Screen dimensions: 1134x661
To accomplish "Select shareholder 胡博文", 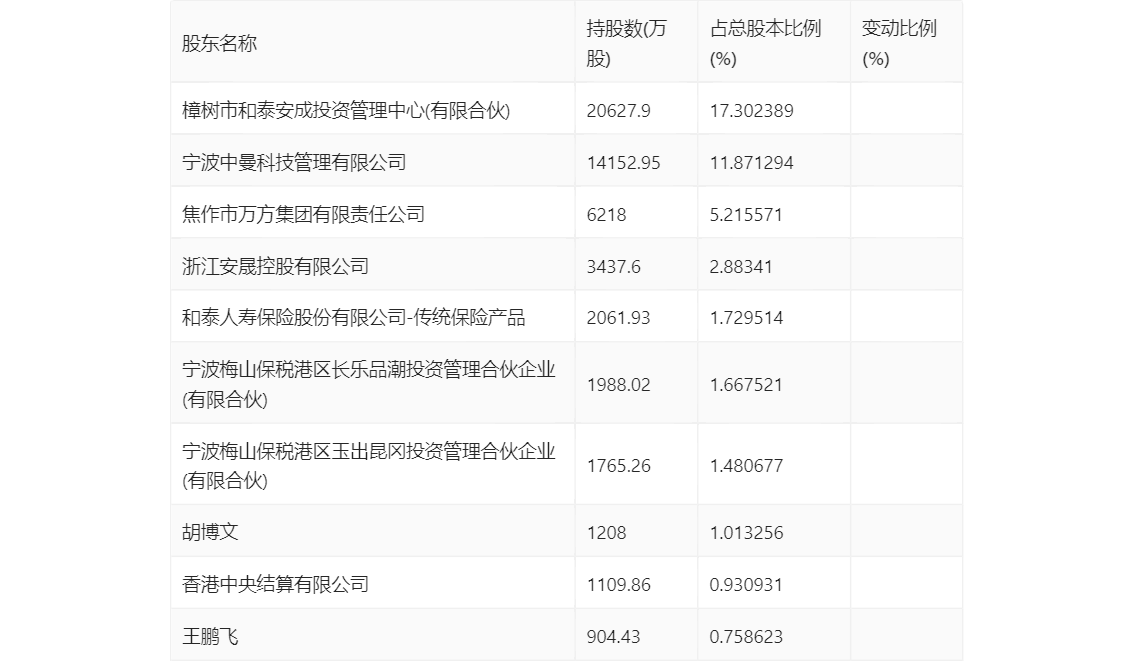I will pyautogui.click(x=210, y=533).
